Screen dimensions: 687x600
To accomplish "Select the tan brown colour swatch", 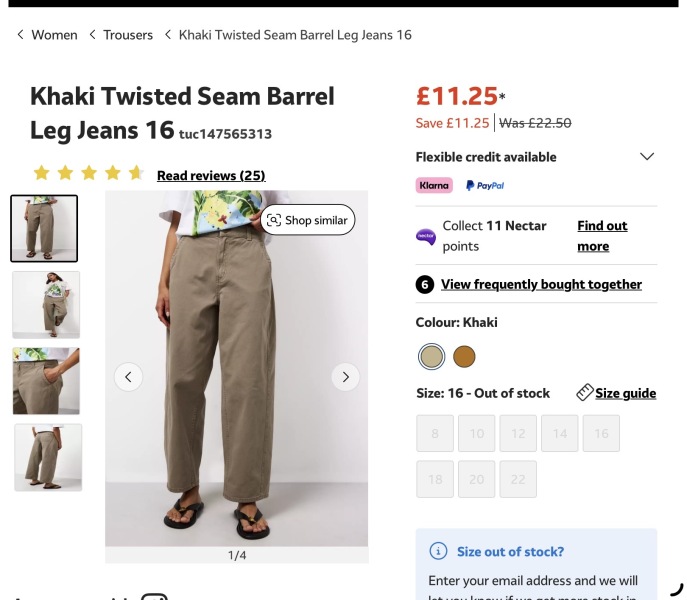I will click(464, 356).
